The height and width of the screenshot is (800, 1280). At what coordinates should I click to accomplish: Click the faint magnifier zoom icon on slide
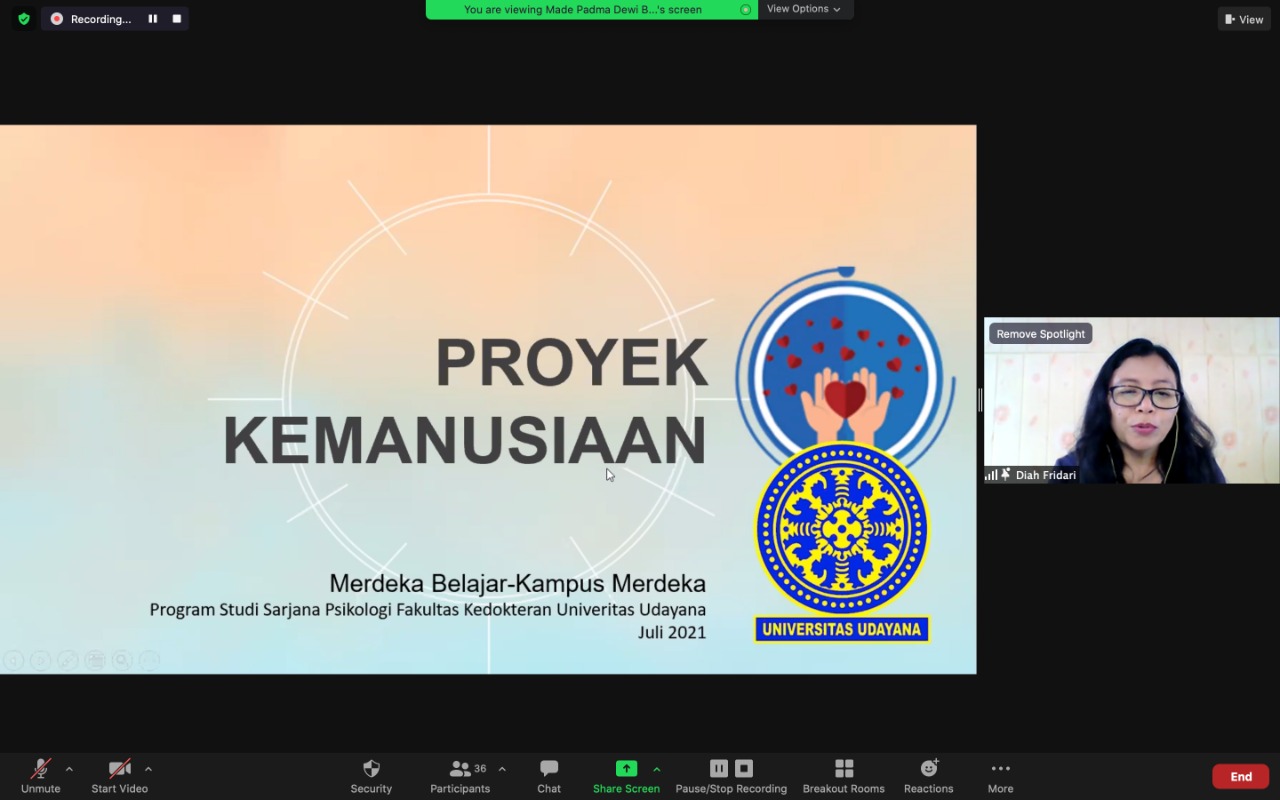coord(122,660)
